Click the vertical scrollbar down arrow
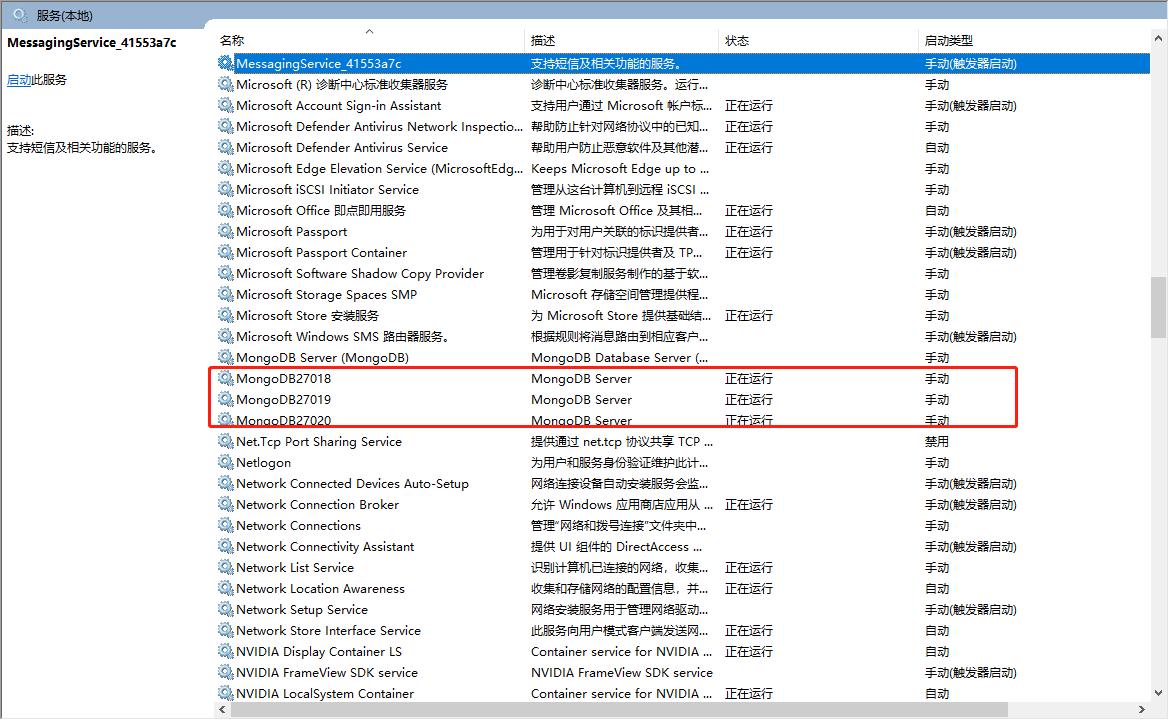This screenshot has width=1169, height=720. pyautogui.click(x=1159, y=692)
